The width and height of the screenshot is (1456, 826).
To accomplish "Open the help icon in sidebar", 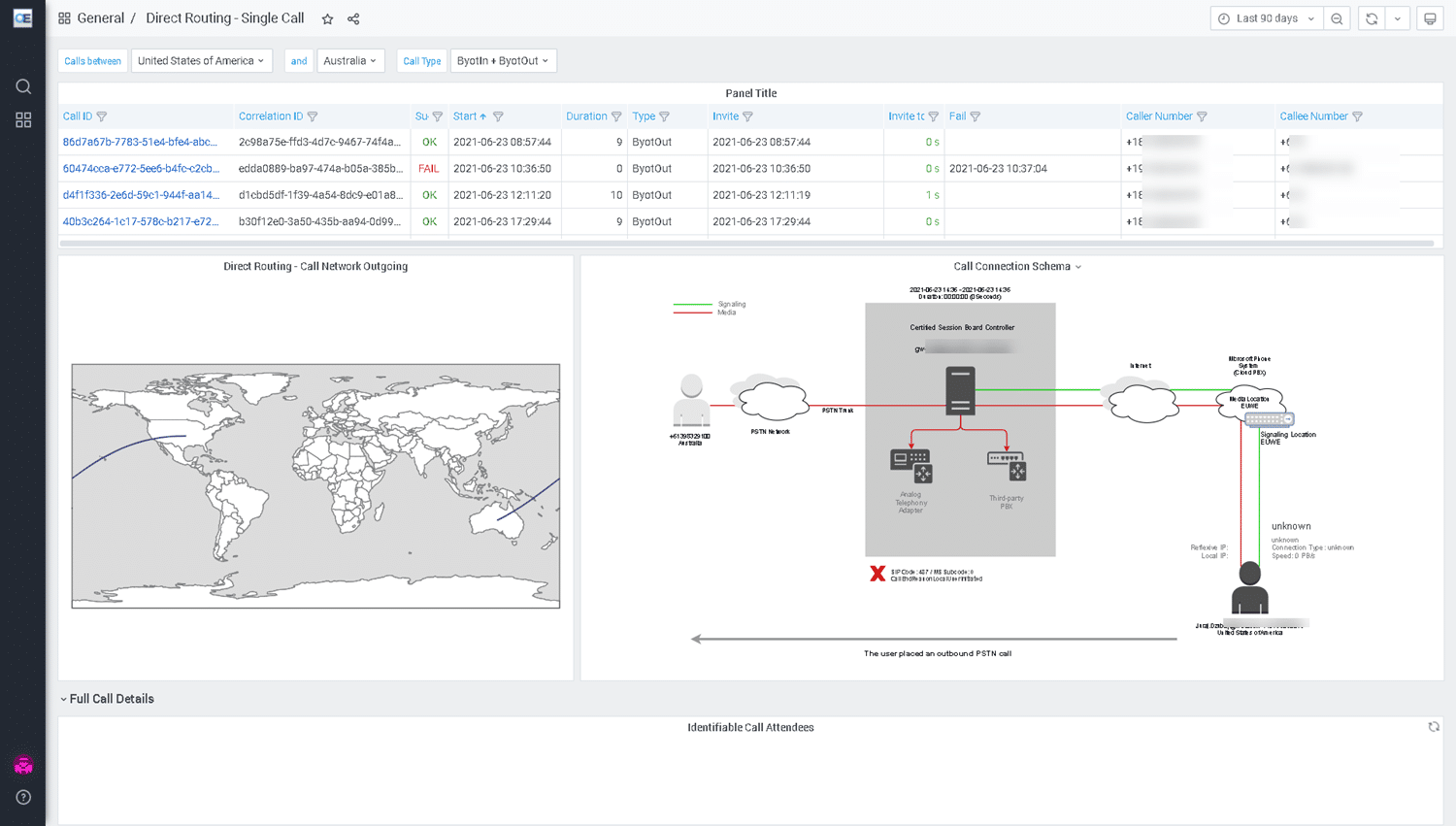I will pos(23,797).
